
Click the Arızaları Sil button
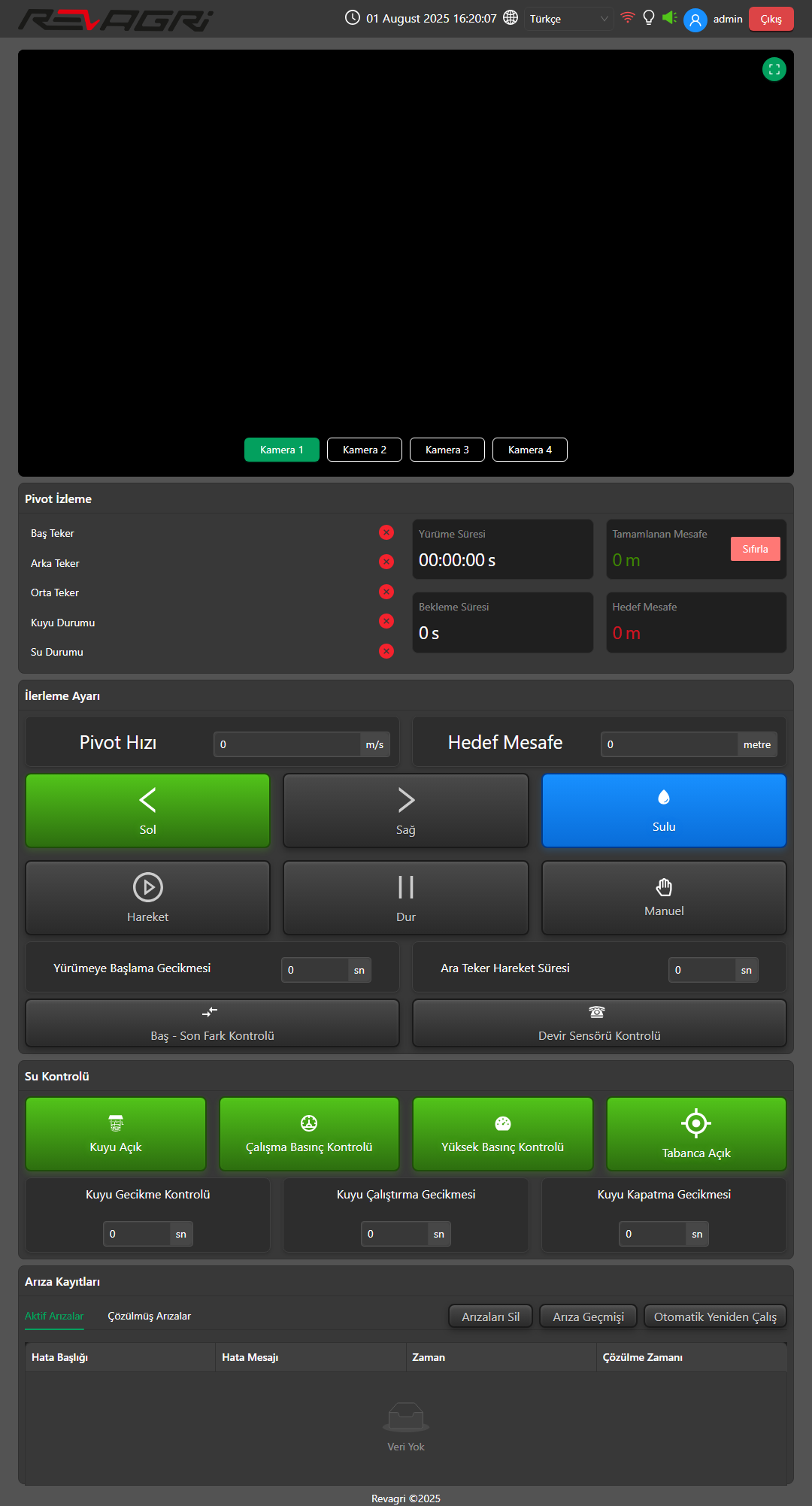[490, 1317]
